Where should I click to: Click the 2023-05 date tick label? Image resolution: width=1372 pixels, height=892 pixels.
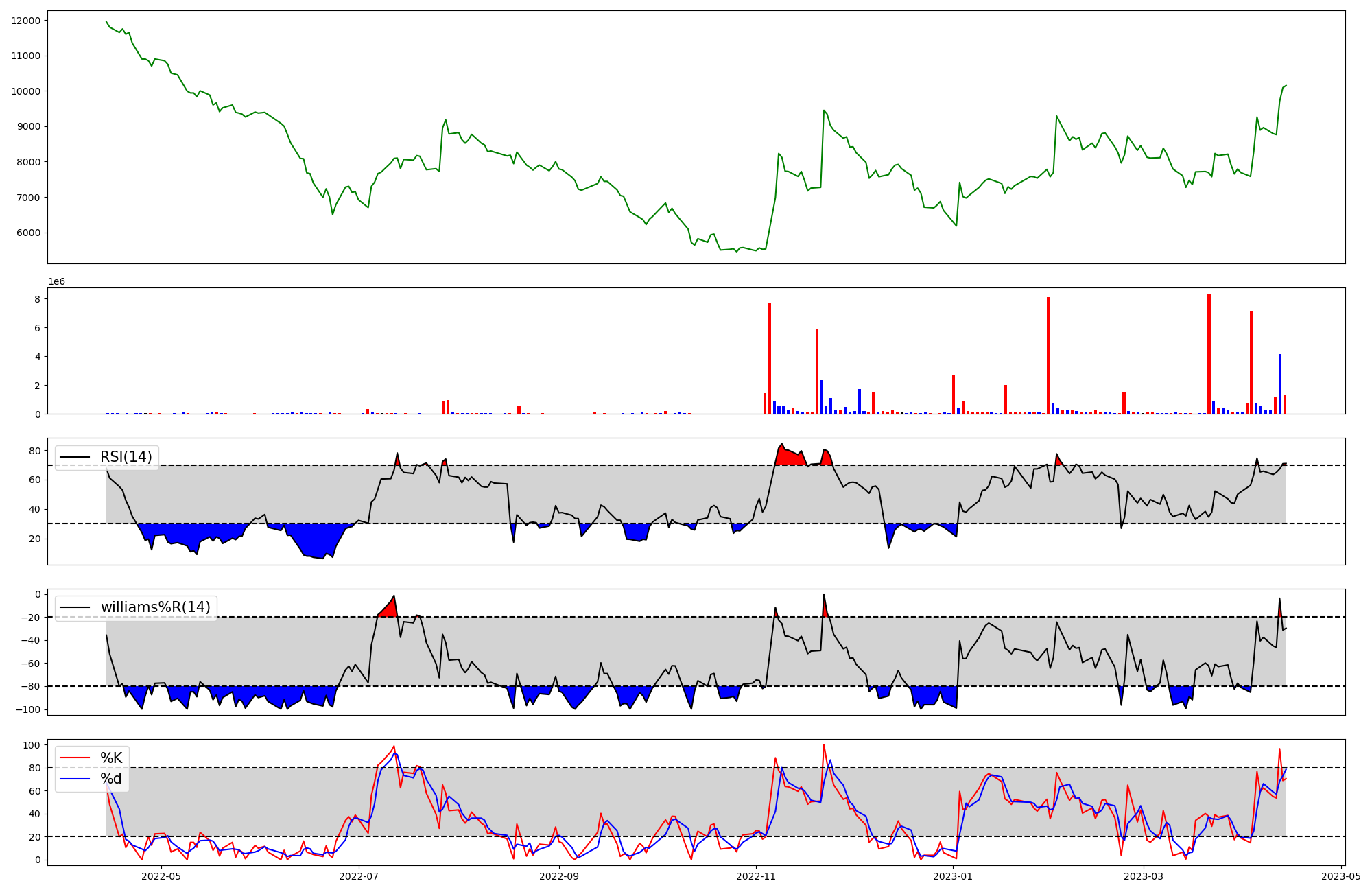[1340, 876]
